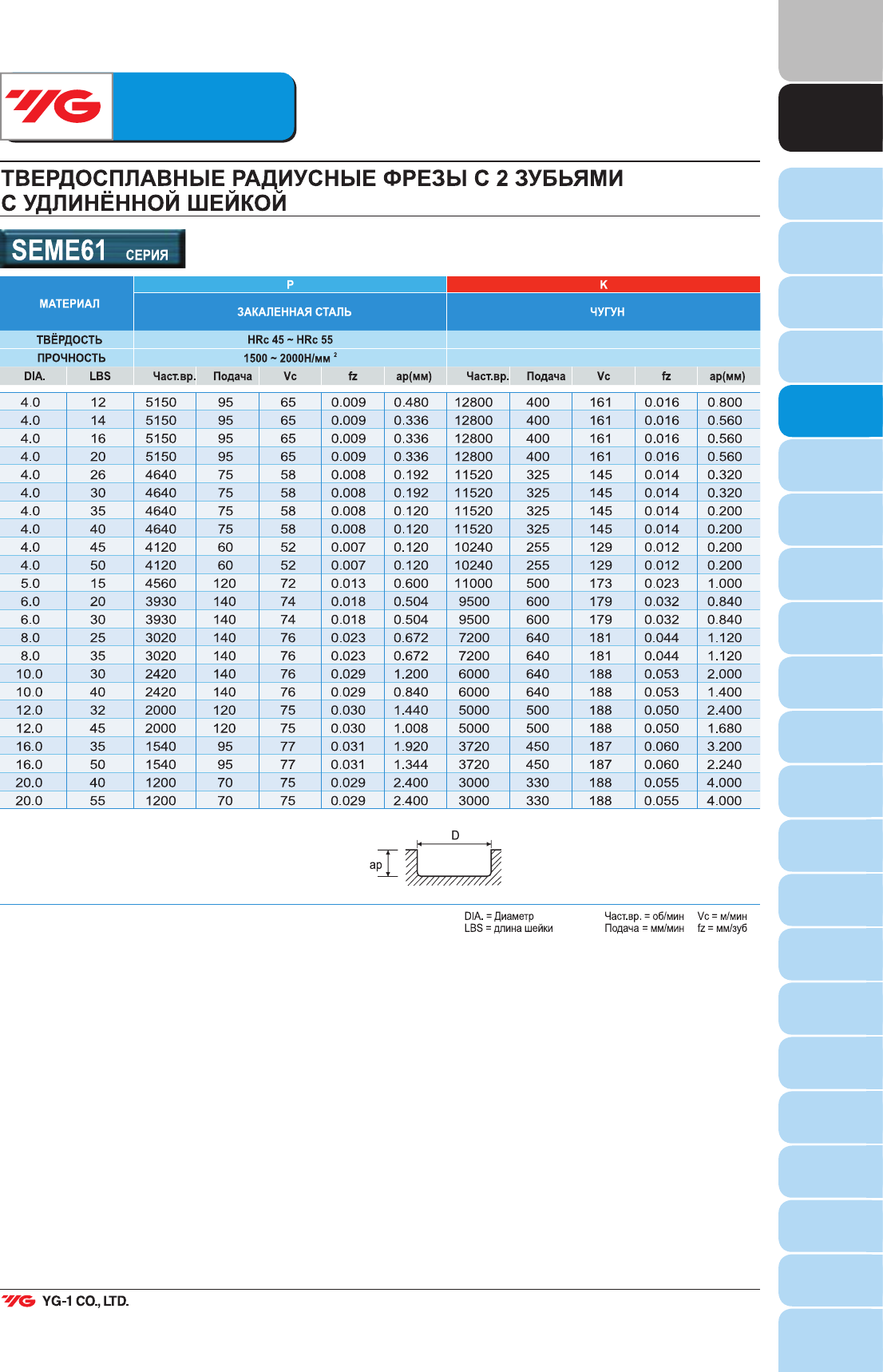The image size is (883, 1372).
Task: Select the legend fz = мм/зуб
Action: point(723,928)
